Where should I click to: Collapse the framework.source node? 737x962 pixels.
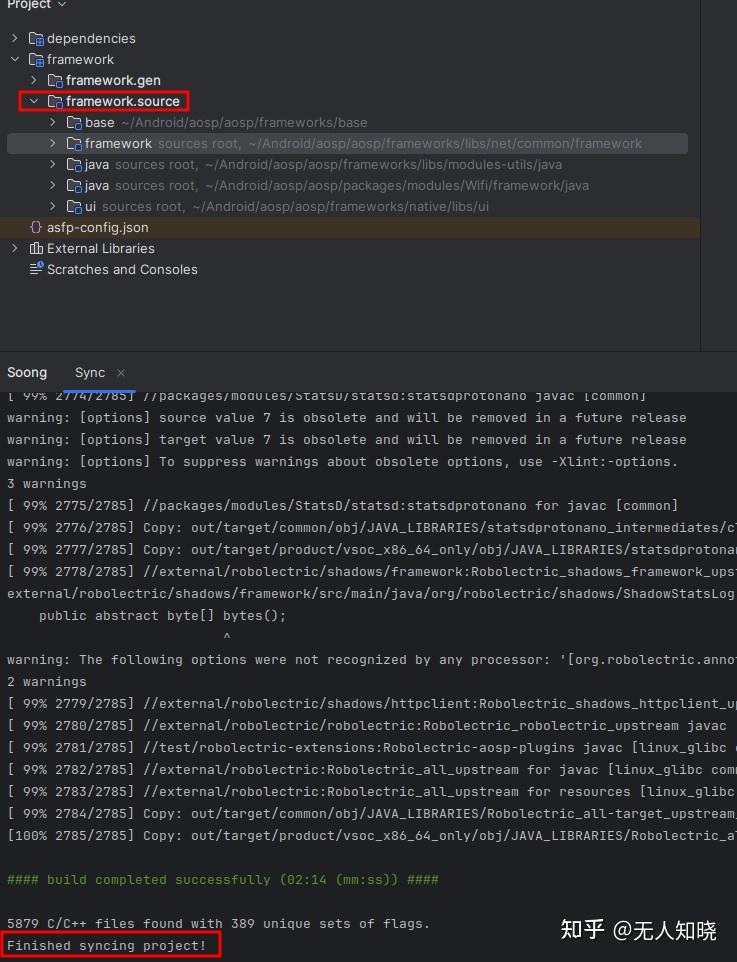35,101
